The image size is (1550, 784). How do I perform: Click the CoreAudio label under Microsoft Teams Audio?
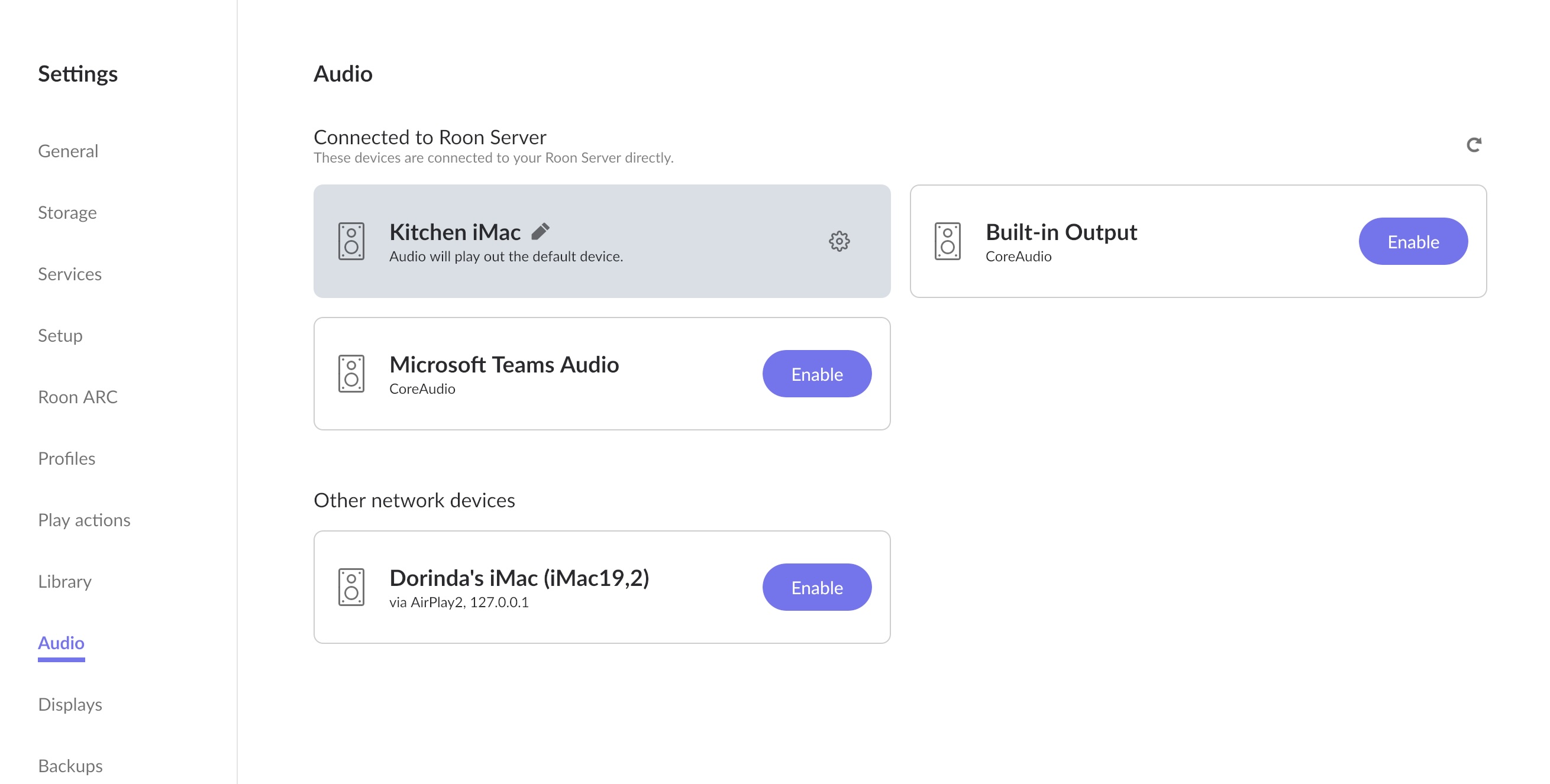coord(422,389)
